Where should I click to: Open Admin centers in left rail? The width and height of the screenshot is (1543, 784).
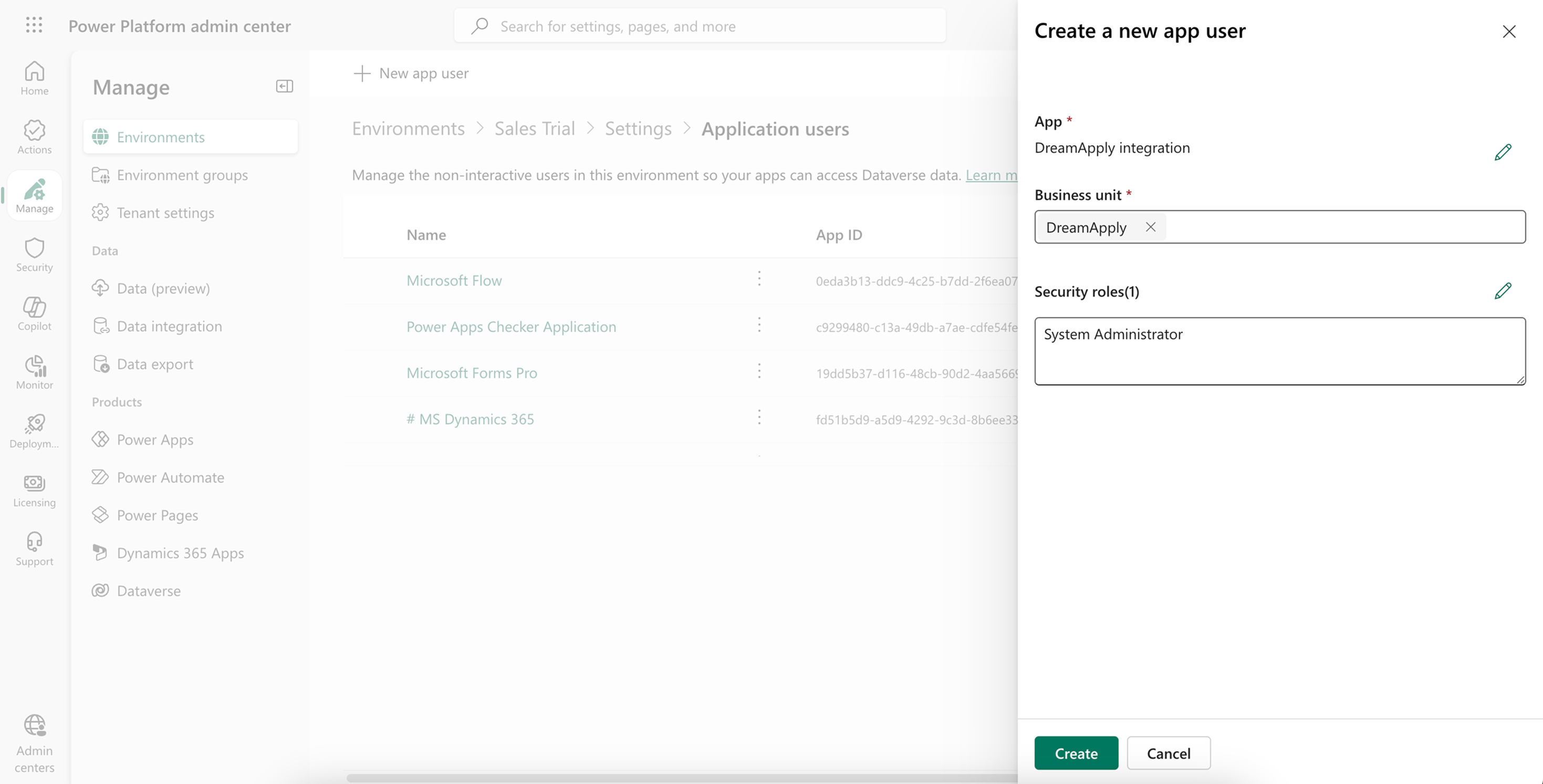coord(34,743)
